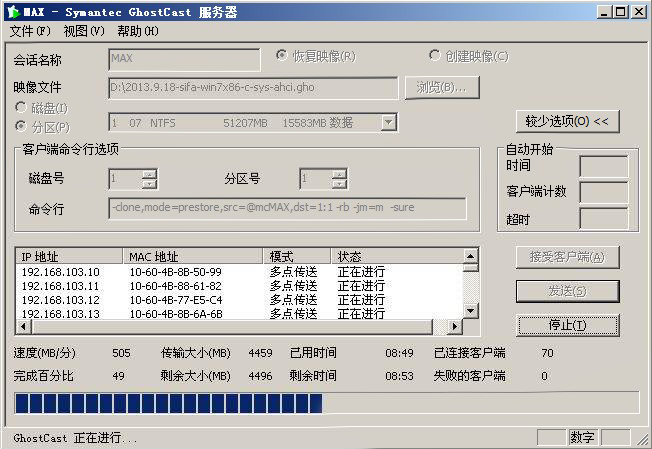Click the 剩余大小(MB) value 4496
Image resolution: width=652 pixels, height=449 pixels.
260,376
